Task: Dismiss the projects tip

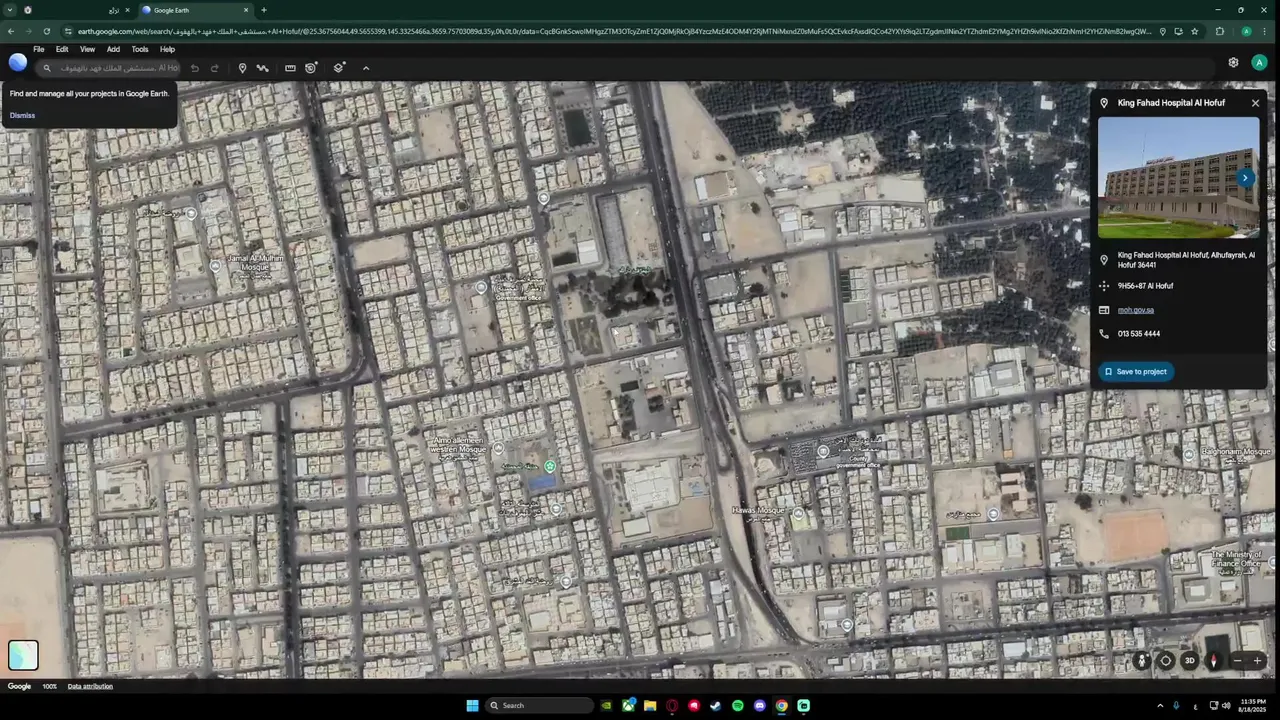Action: click(22, 115)
